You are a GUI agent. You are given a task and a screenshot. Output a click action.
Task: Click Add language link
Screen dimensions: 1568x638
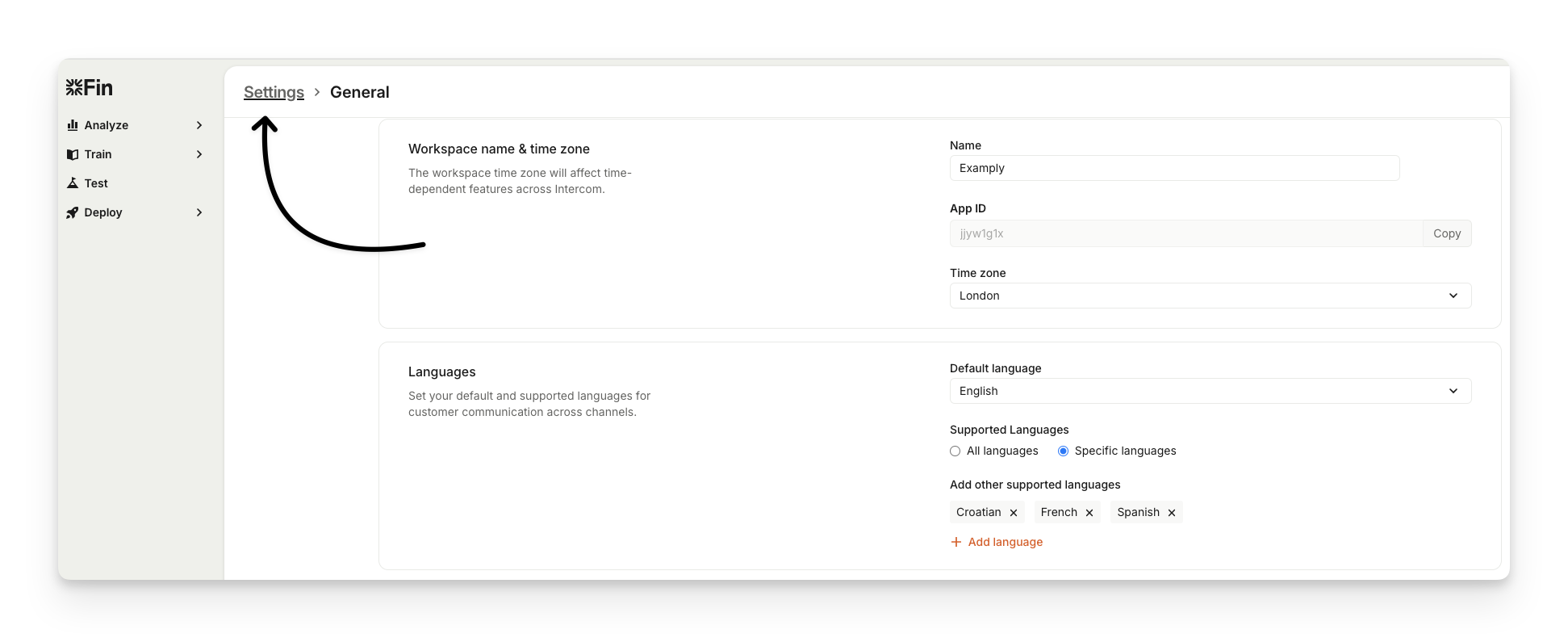pyautogui.click(x=1005, y=542)
